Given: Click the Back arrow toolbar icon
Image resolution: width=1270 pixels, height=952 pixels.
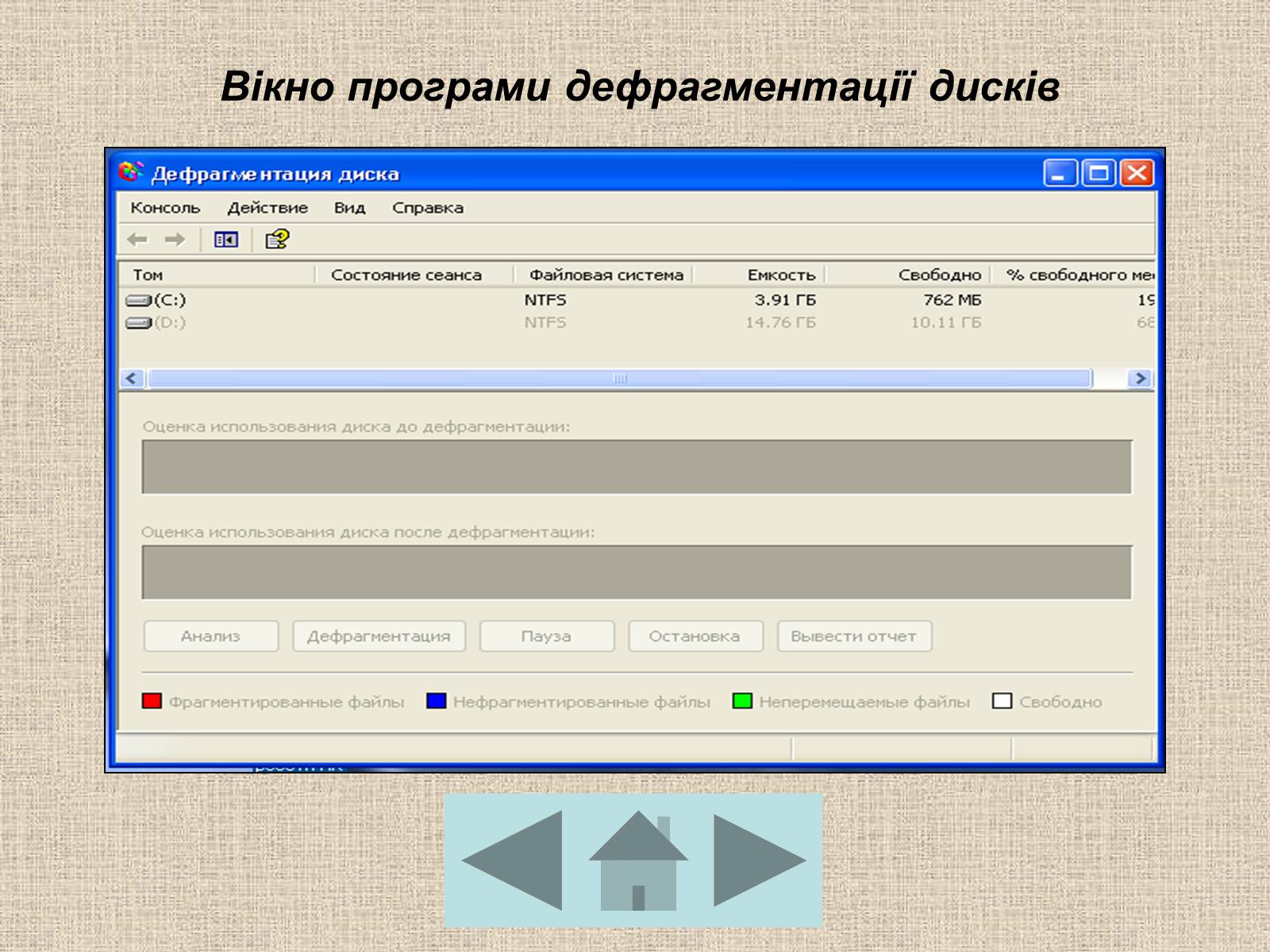Looking at the screenshot, I should tap(137, 239).
